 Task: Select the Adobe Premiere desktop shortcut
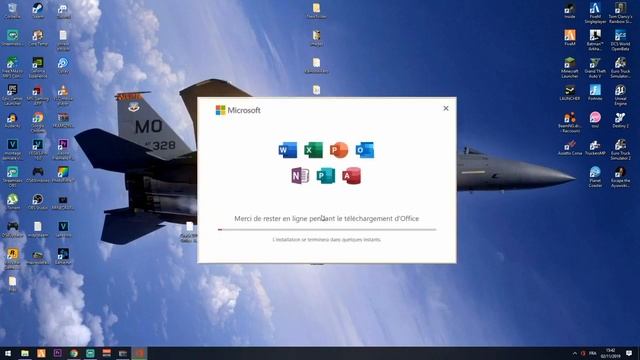[x=63, y=149]
